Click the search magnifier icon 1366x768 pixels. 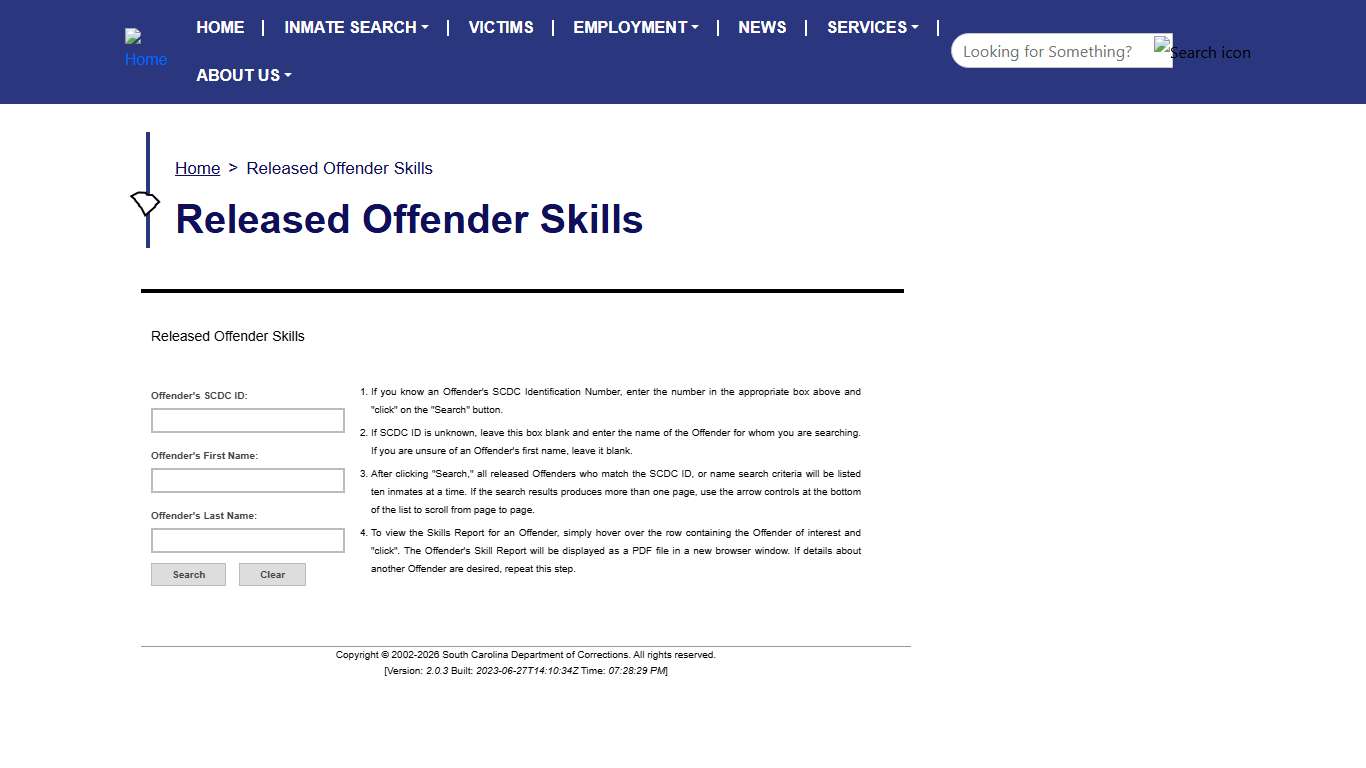1165,47
